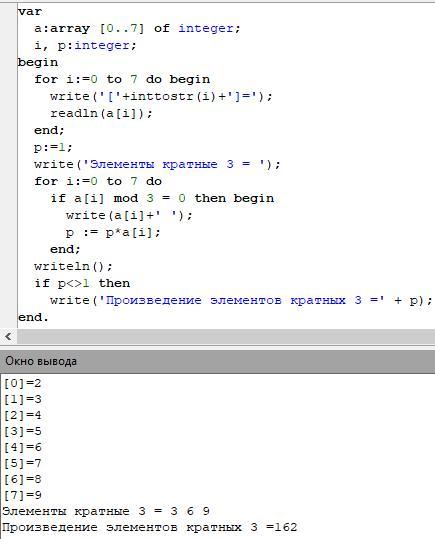The width and height of the screenshot is (435, 539).
Task: Click the 'readln(a[i]);' statement
Action: tap(101, 113)
